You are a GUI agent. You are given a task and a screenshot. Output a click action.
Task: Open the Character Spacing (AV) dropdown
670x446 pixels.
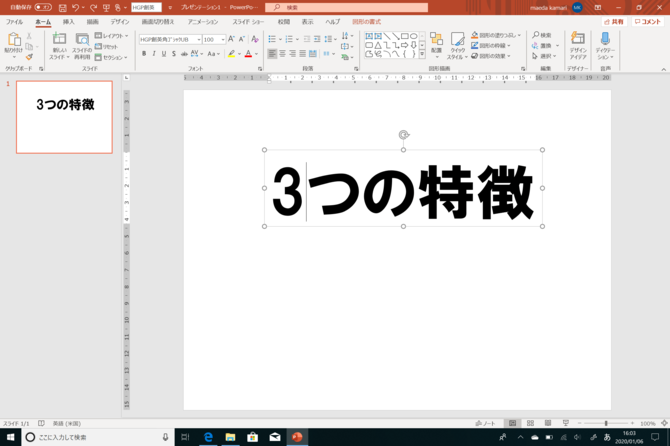point(197,54)
